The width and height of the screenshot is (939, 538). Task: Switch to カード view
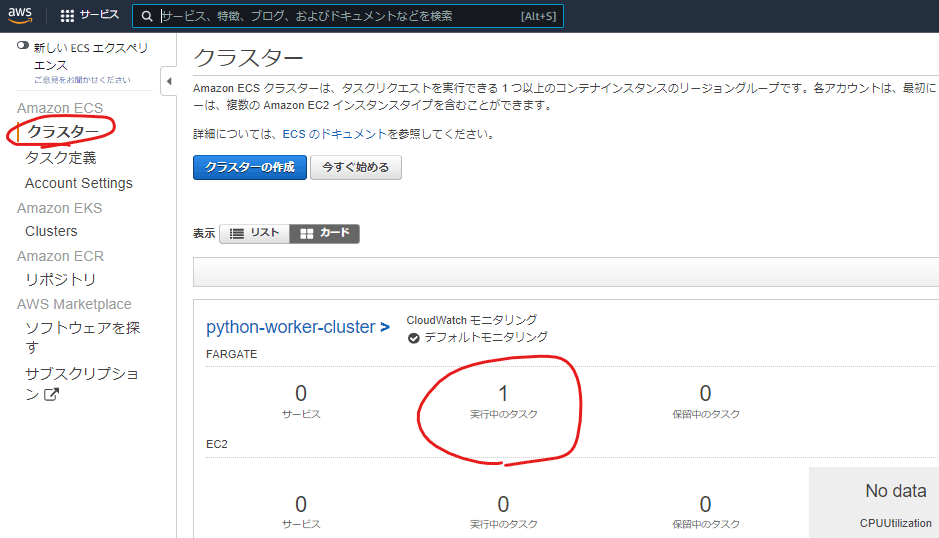(x=325, y=233)
